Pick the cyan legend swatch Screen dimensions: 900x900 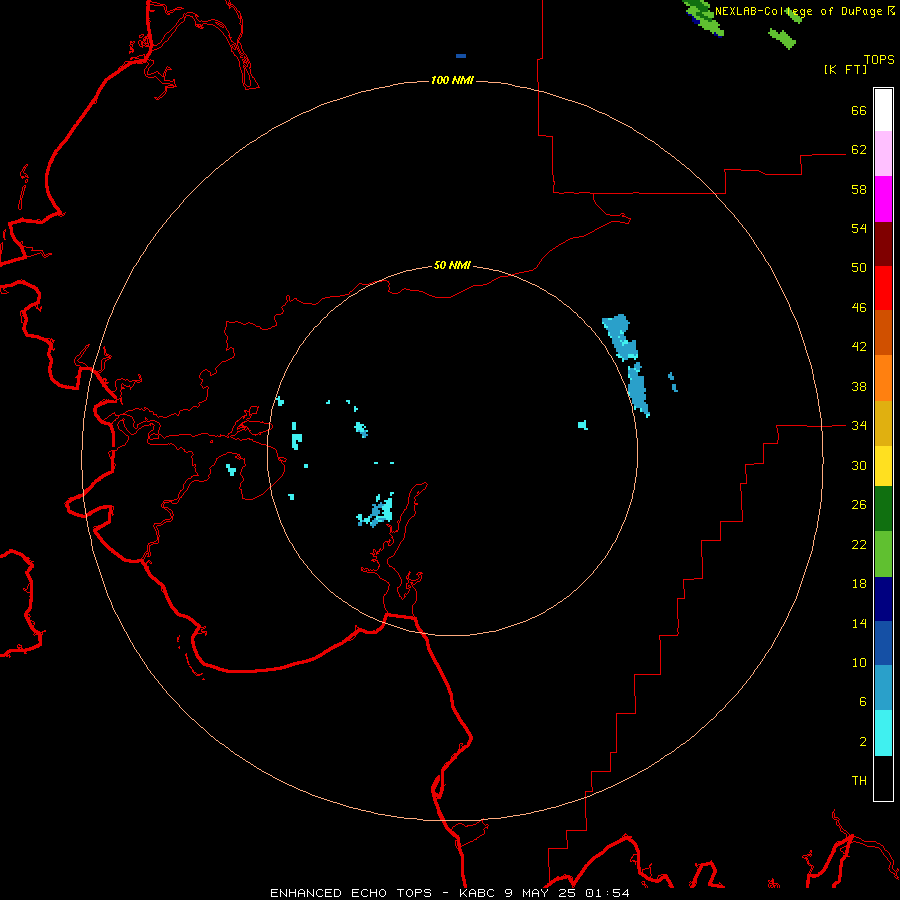pyautogui.click(x=883, y=733)
